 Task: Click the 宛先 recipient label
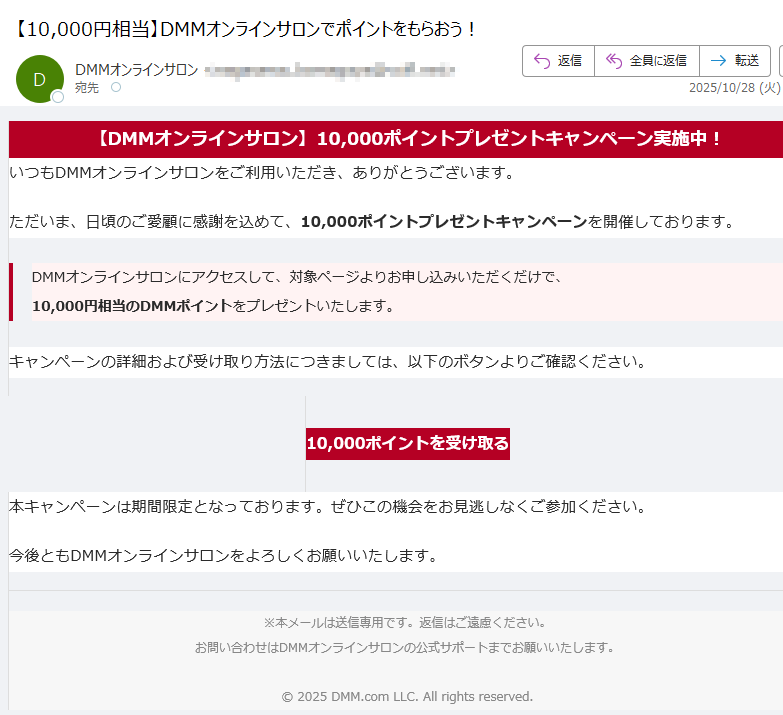(x=87, y=88)
